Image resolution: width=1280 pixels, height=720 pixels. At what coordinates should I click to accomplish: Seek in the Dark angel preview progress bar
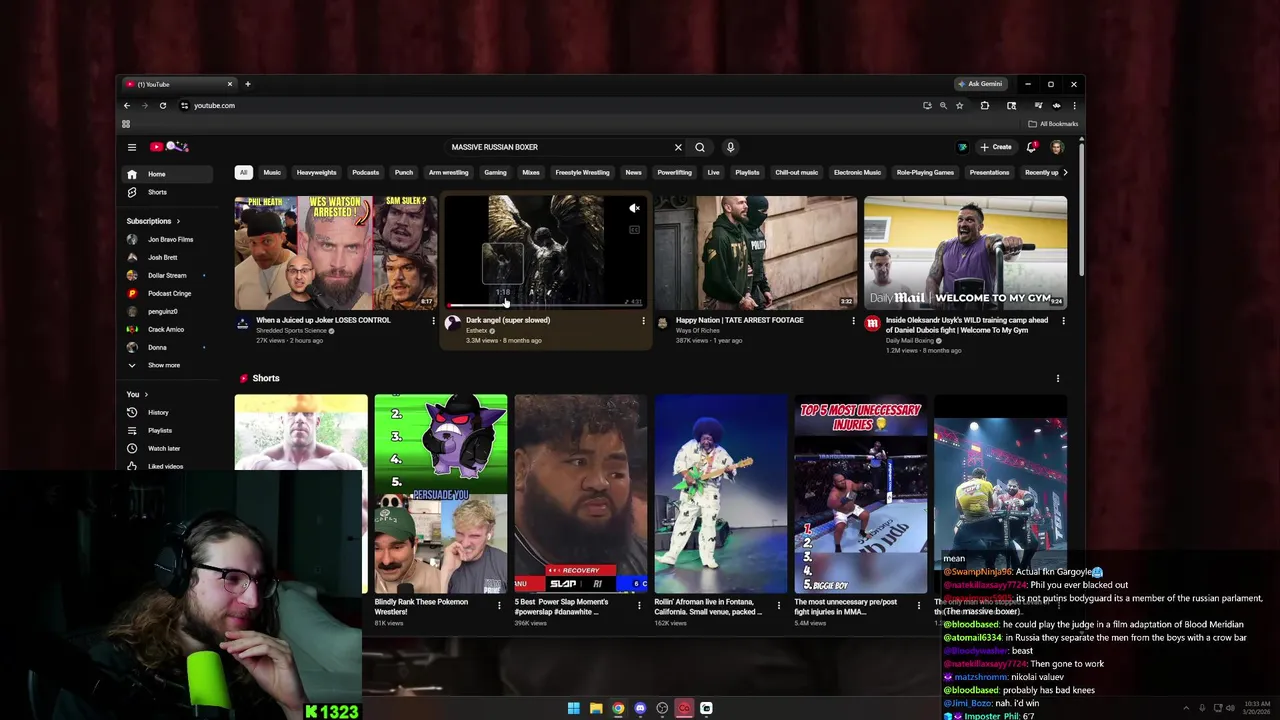546,305
